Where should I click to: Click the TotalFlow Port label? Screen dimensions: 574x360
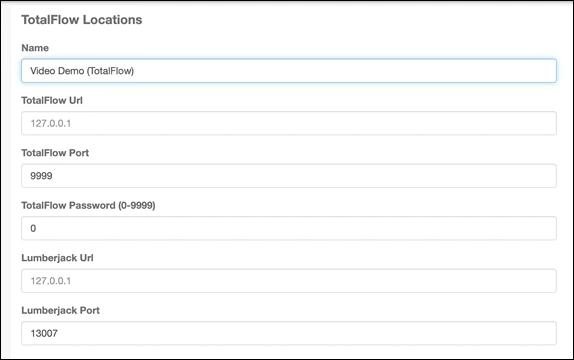coord(55,153)
